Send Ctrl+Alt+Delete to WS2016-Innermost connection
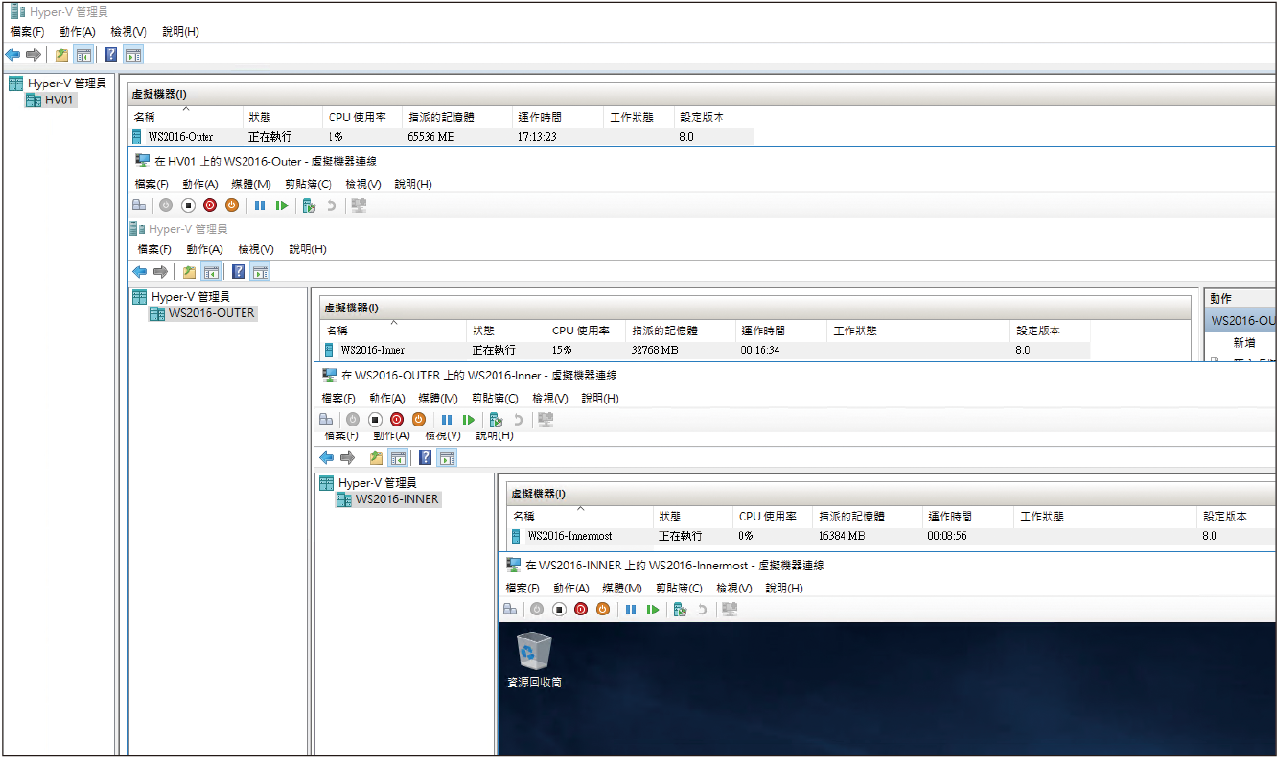1280x760 pixels. 510,609
